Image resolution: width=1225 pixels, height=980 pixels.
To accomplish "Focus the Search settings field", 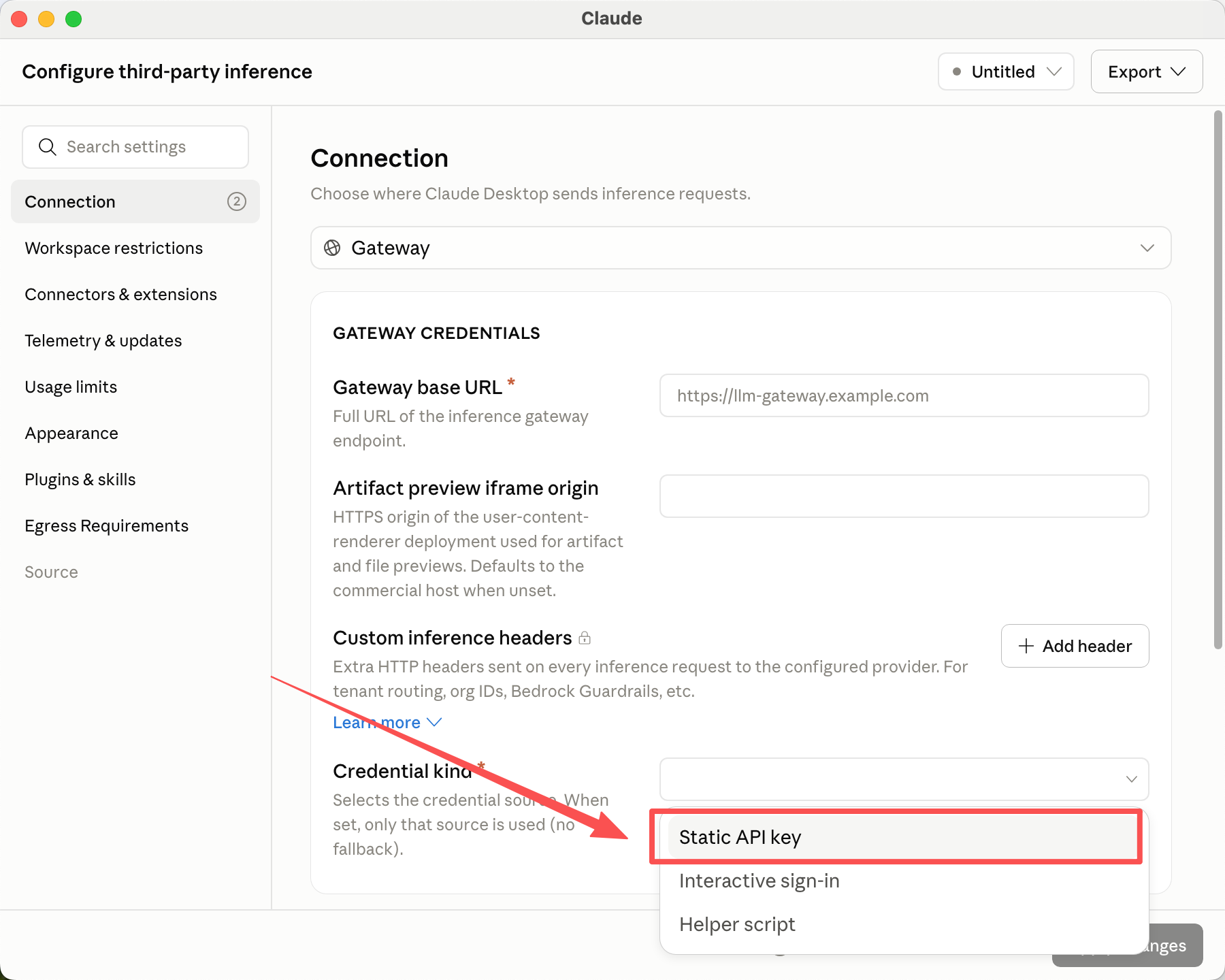I will (135, 147).
